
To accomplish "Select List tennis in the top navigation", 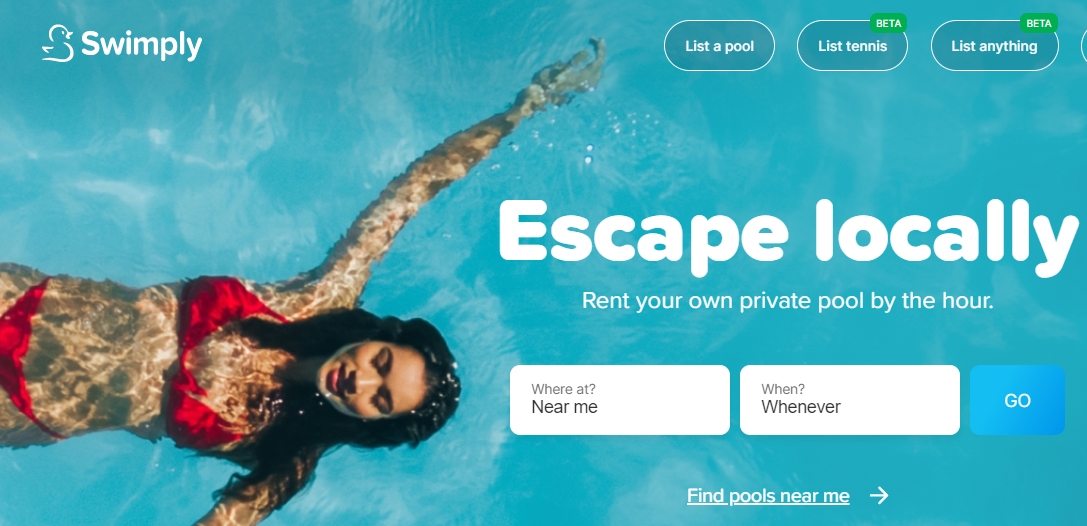I will 852,46.
